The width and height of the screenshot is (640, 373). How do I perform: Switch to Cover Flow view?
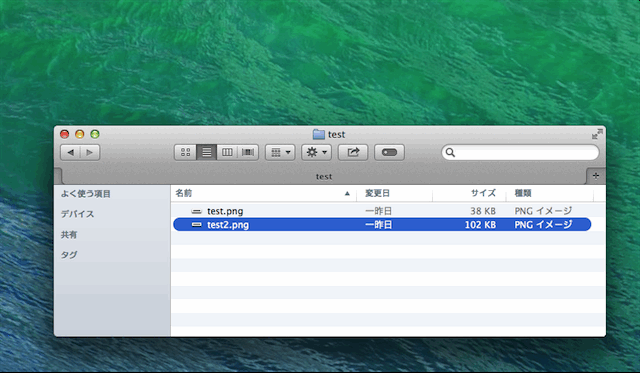point(248,152)
